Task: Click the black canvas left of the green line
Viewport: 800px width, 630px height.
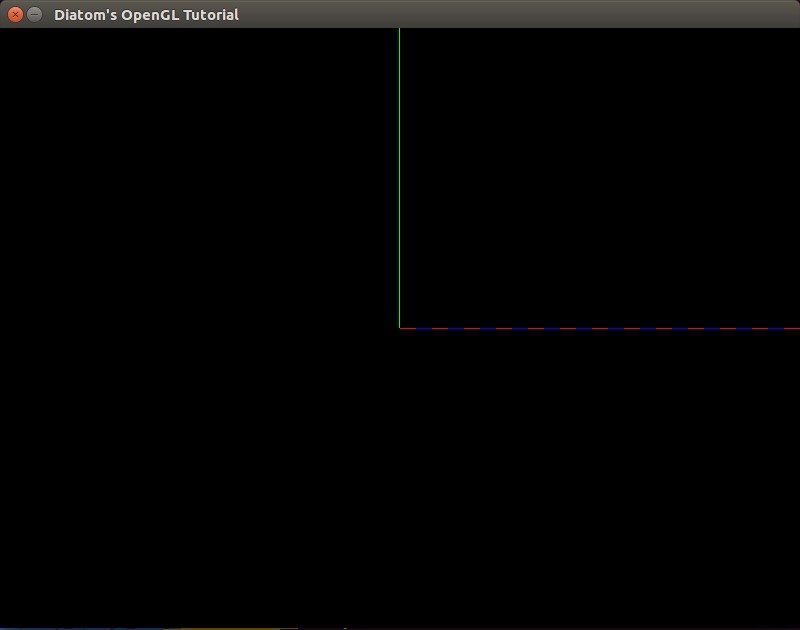Action: [x=200, y=180]
